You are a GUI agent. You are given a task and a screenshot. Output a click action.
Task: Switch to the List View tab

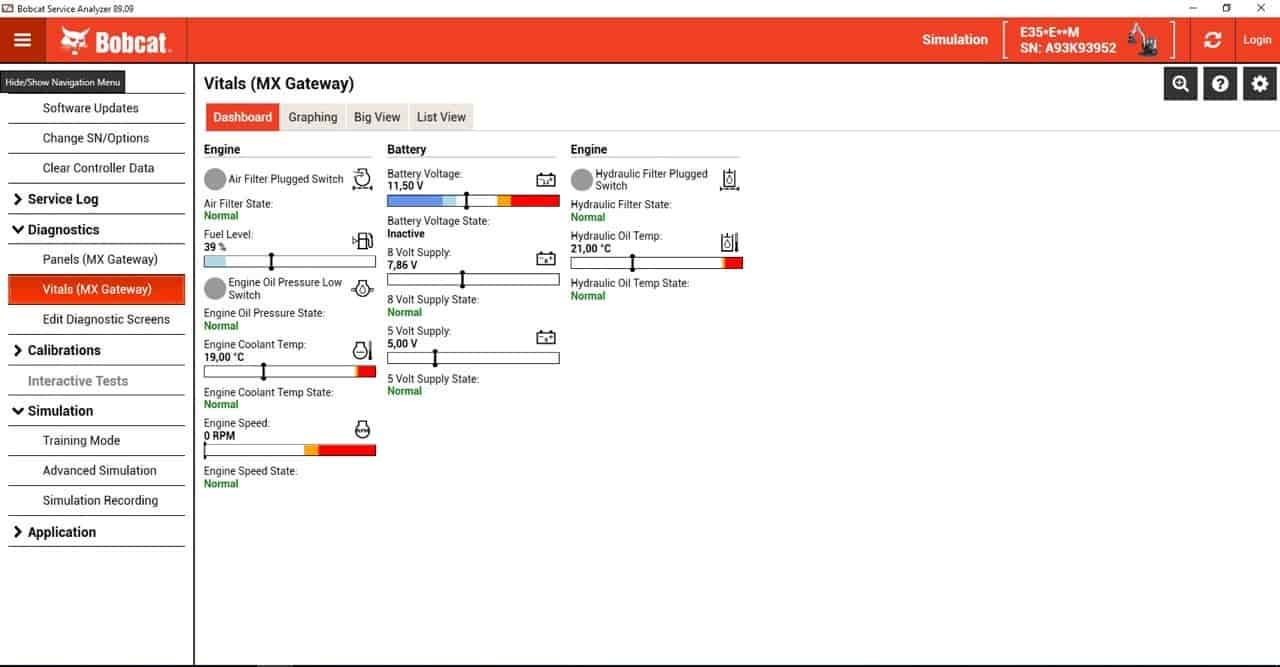click(441, 117)
